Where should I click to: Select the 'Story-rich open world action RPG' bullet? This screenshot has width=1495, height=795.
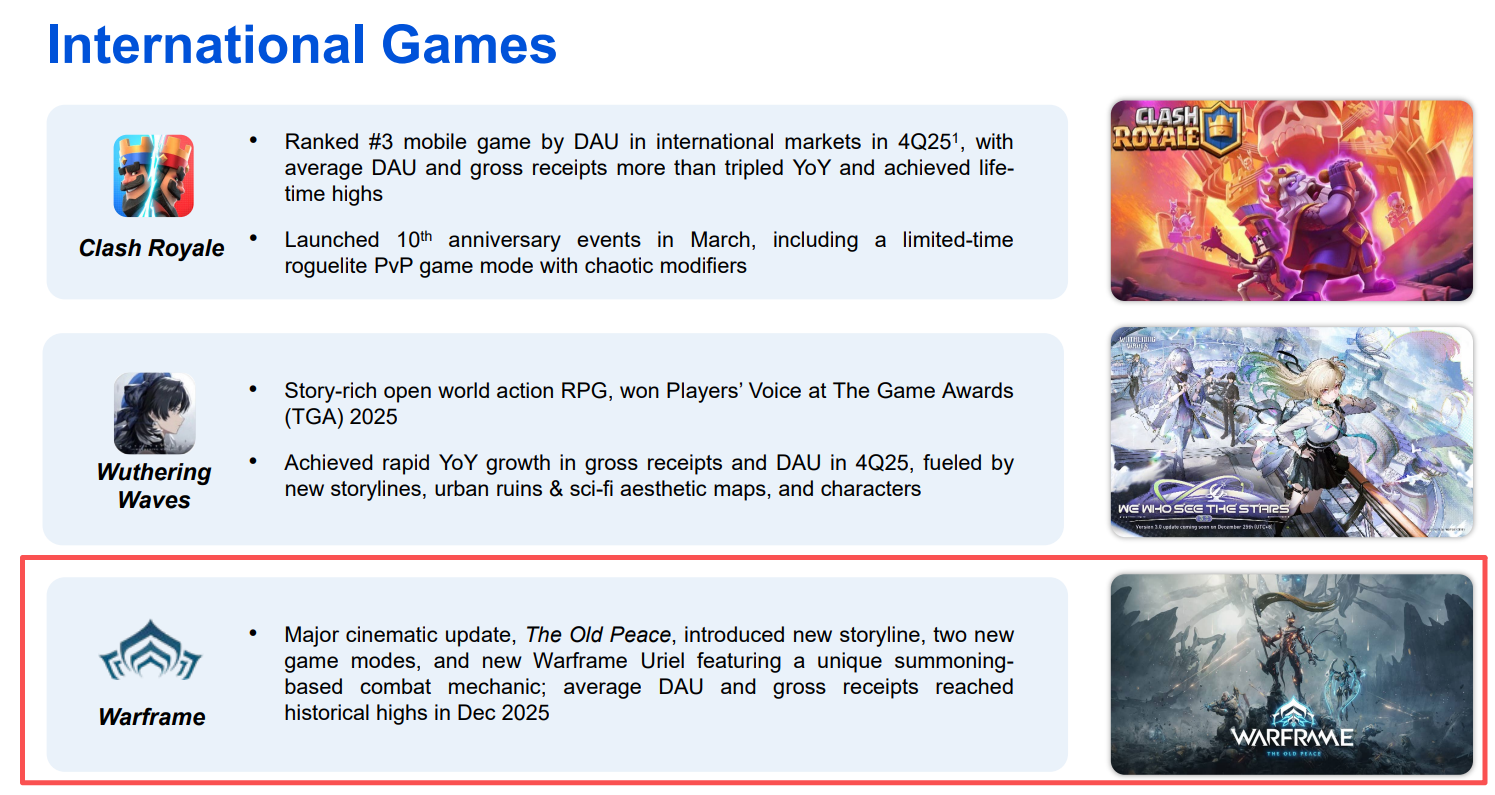649,403
